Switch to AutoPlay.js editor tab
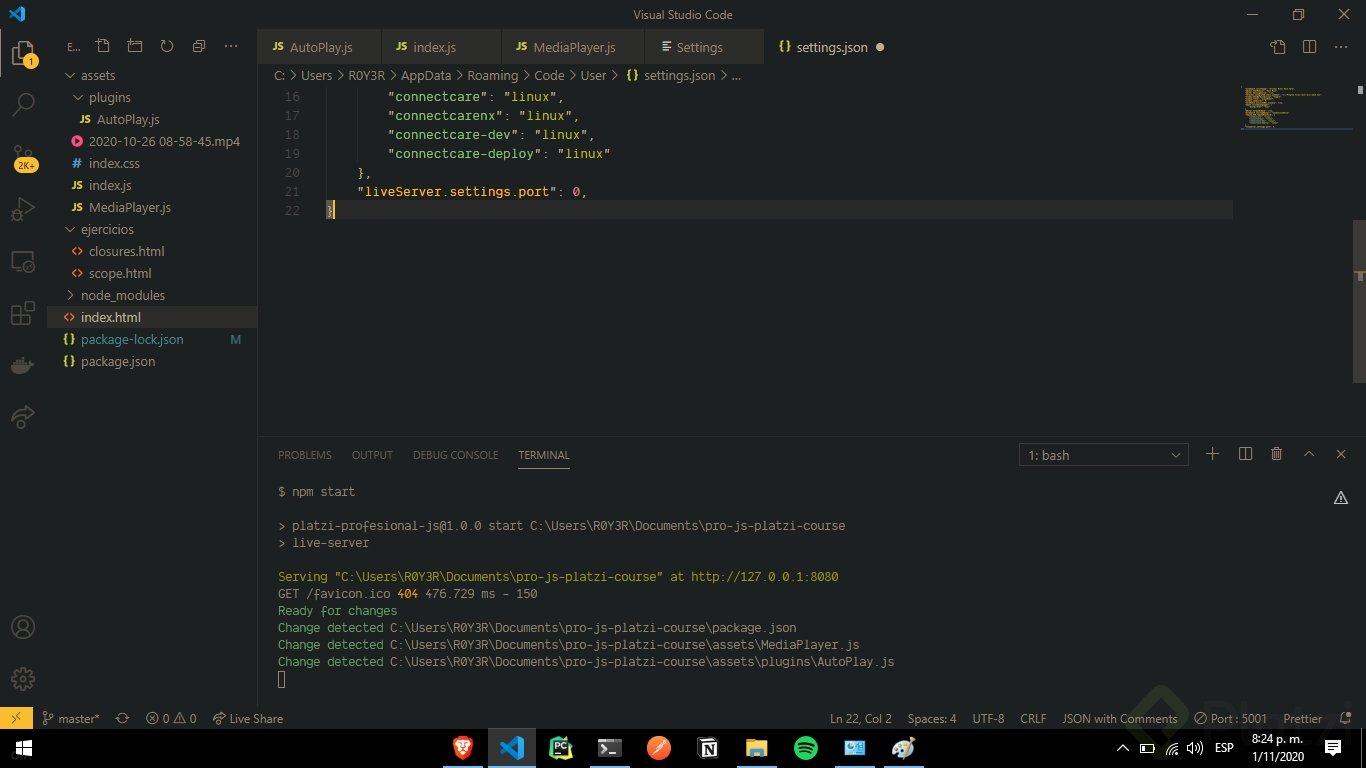Image resolution: width=1366 pixels, height=768 pixels. pyautogui.click(x=320, y=47)
